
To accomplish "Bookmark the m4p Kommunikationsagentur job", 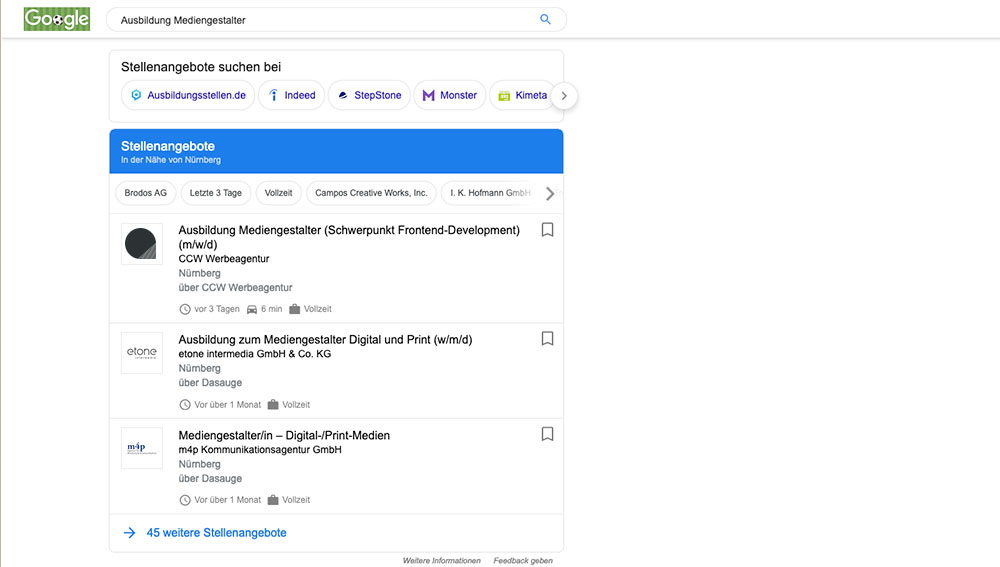I will pos(547,434).
